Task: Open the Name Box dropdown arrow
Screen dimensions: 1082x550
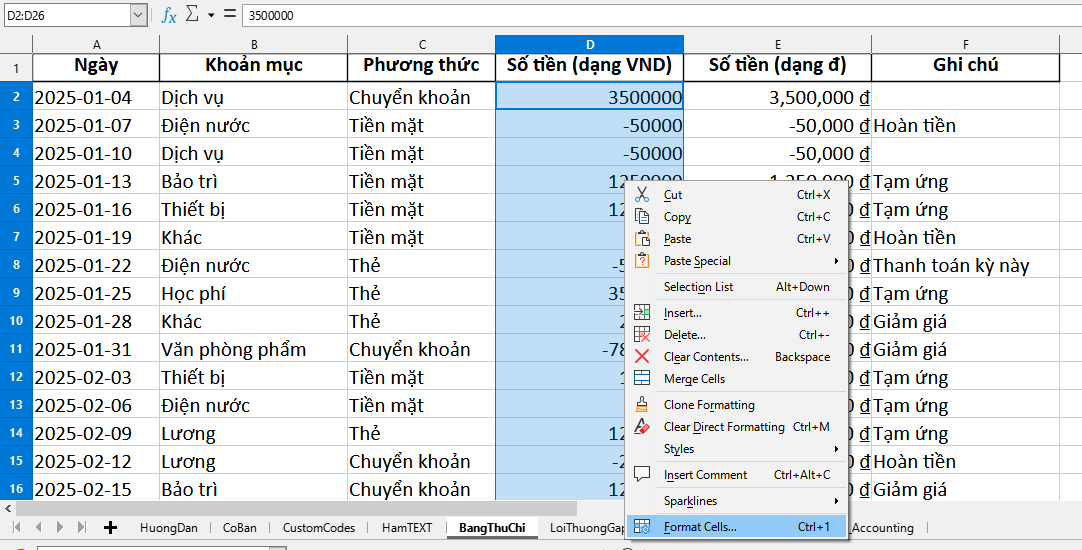Action: coord(139,15)
